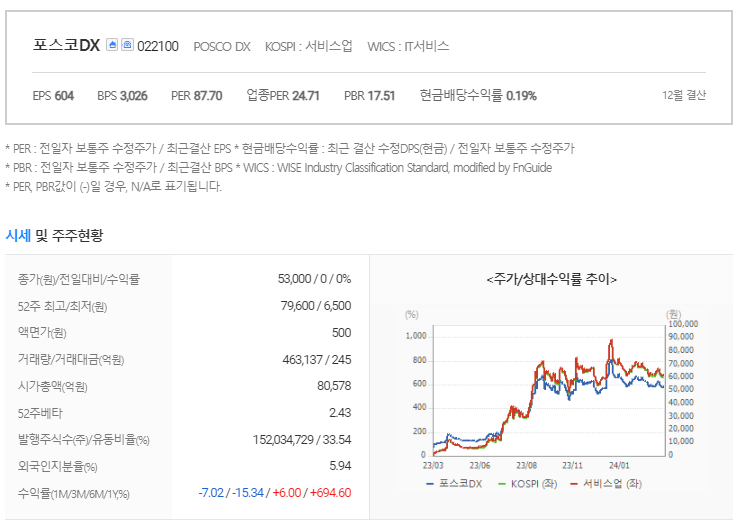Click the WICS : IT서비스 label
This screenshot has width=740, height=522.
pyautogui.click(x=408, y=46)
